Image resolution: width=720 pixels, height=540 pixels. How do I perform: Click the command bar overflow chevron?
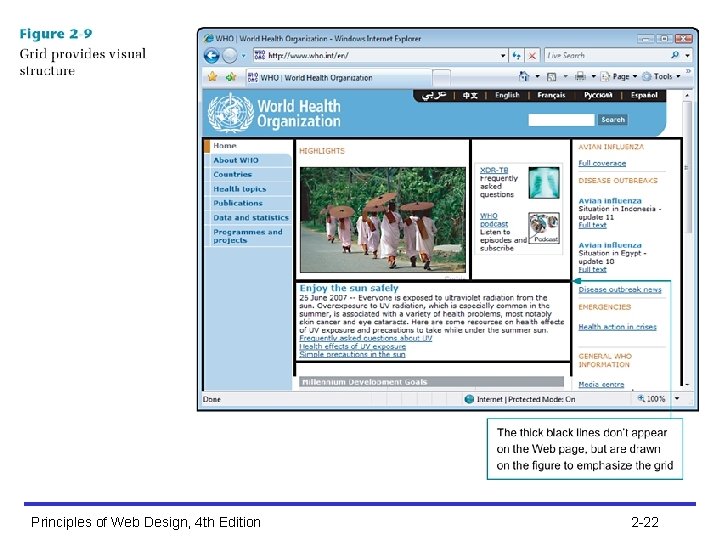[x=688, y=71]
